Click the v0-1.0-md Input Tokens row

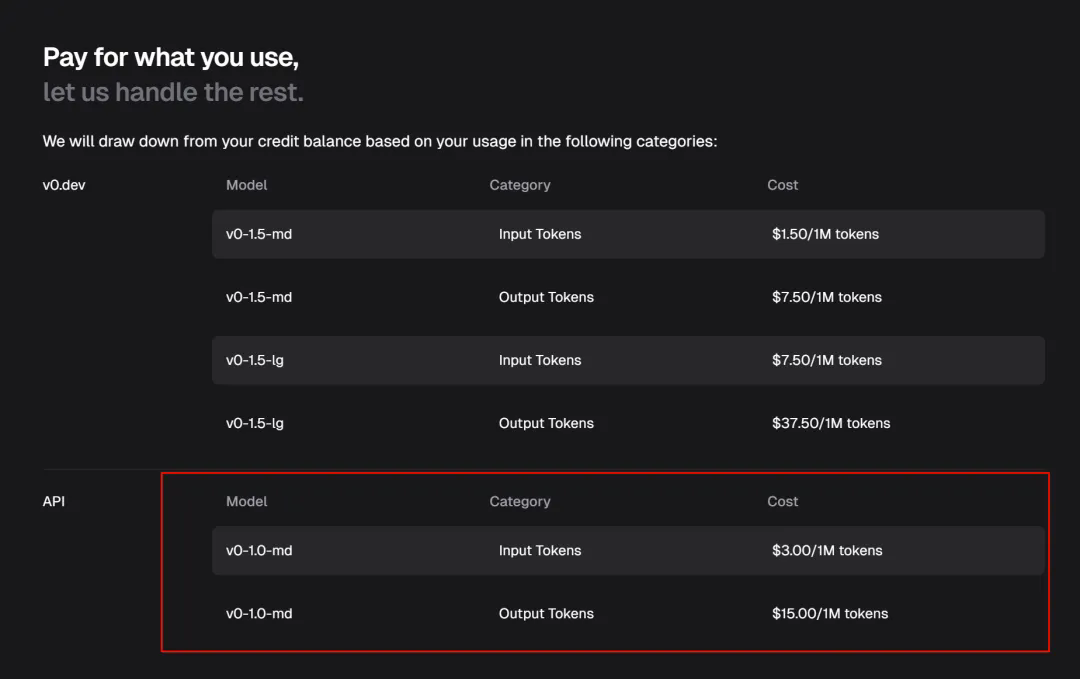tap(628, 550)
